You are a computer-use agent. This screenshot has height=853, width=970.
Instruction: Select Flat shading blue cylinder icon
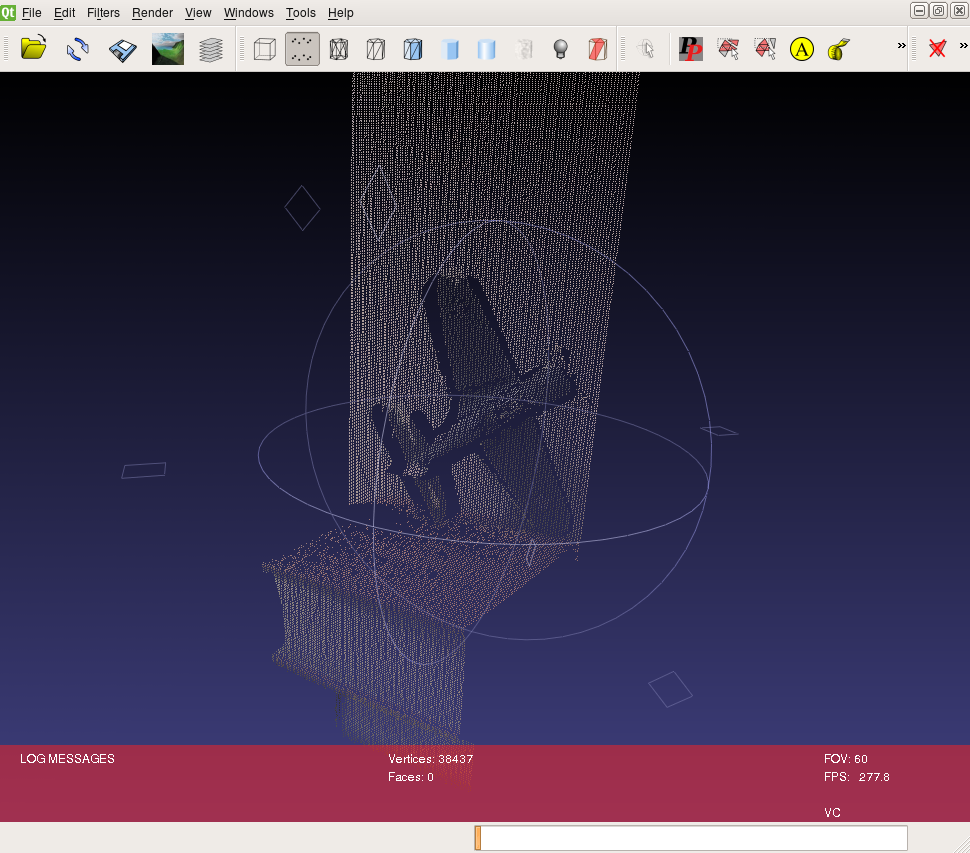click(450, 48)
